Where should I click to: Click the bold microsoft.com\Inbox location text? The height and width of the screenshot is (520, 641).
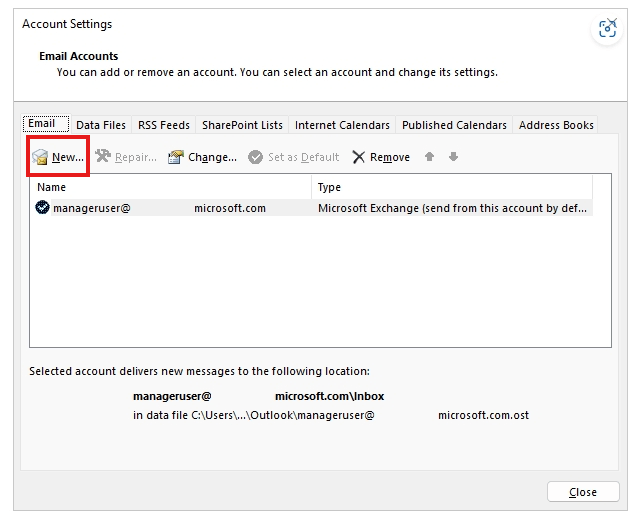(329, 396)
